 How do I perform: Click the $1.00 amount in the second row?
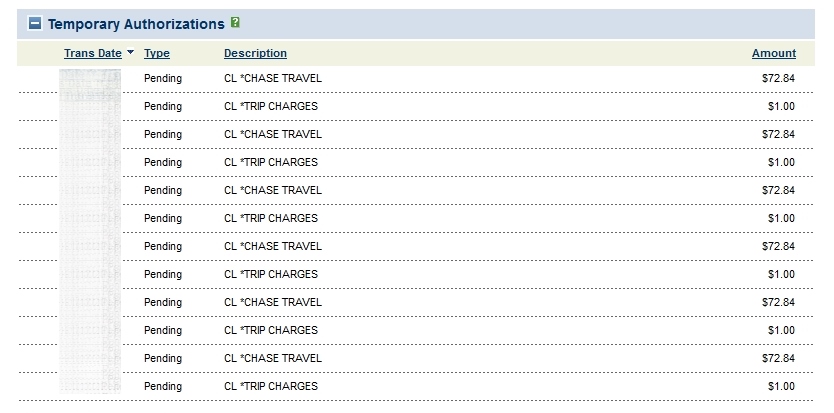(781, 106)
